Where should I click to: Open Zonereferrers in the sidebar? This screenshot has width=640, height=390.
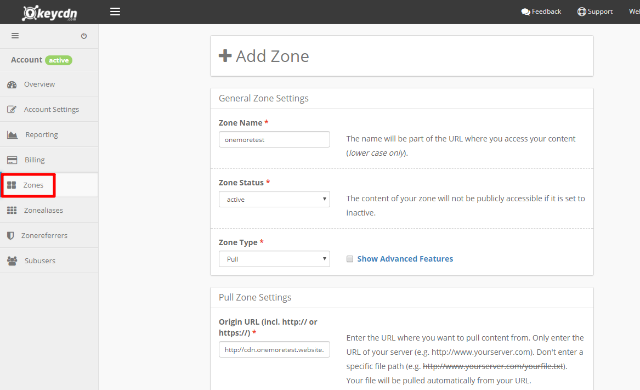(x=49, y=235)
